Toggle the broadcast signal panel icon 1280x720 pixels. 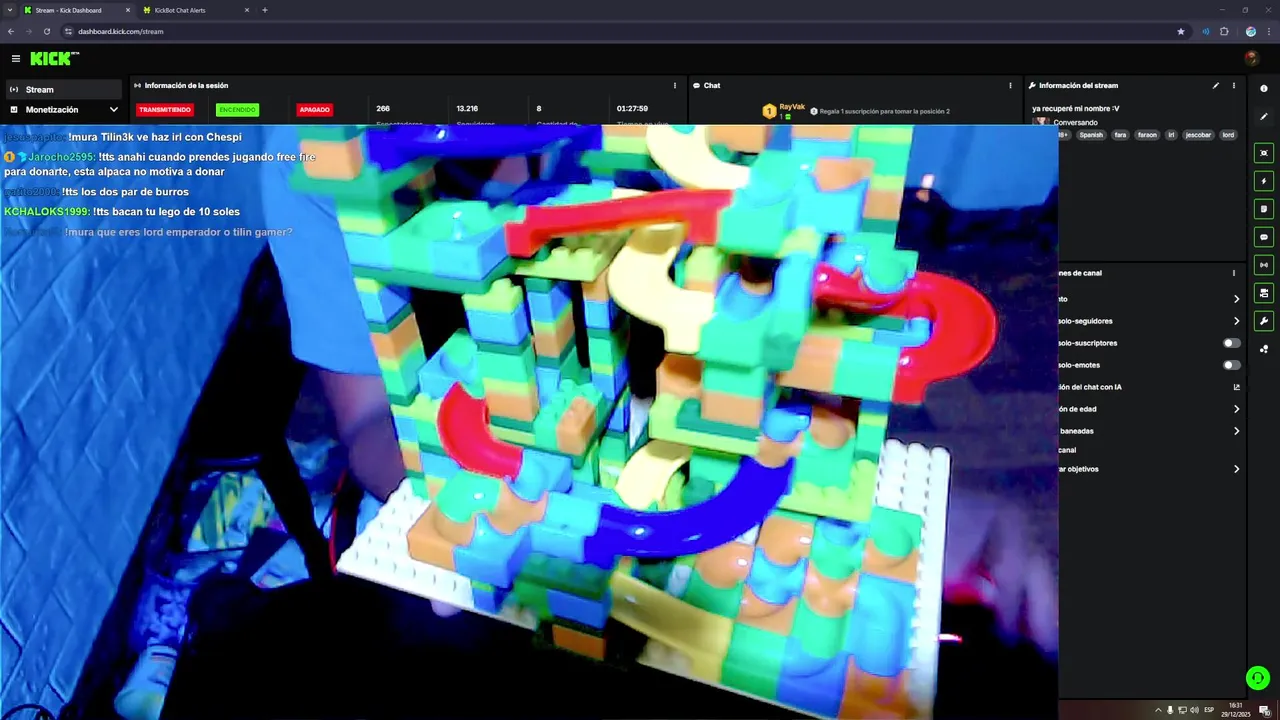1264,265
